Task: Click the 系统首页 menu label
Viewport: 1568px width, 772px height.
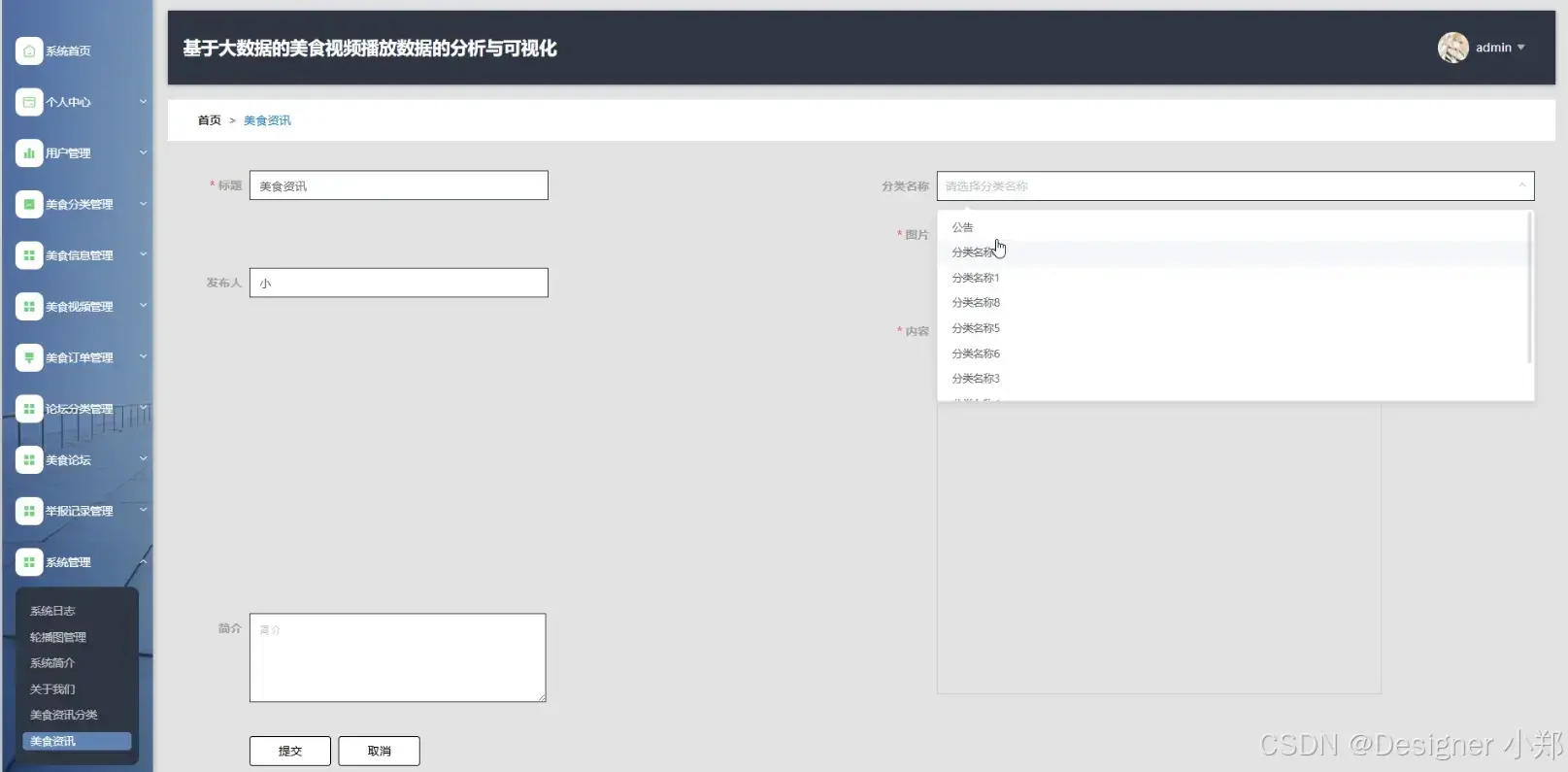Action: 68,50
